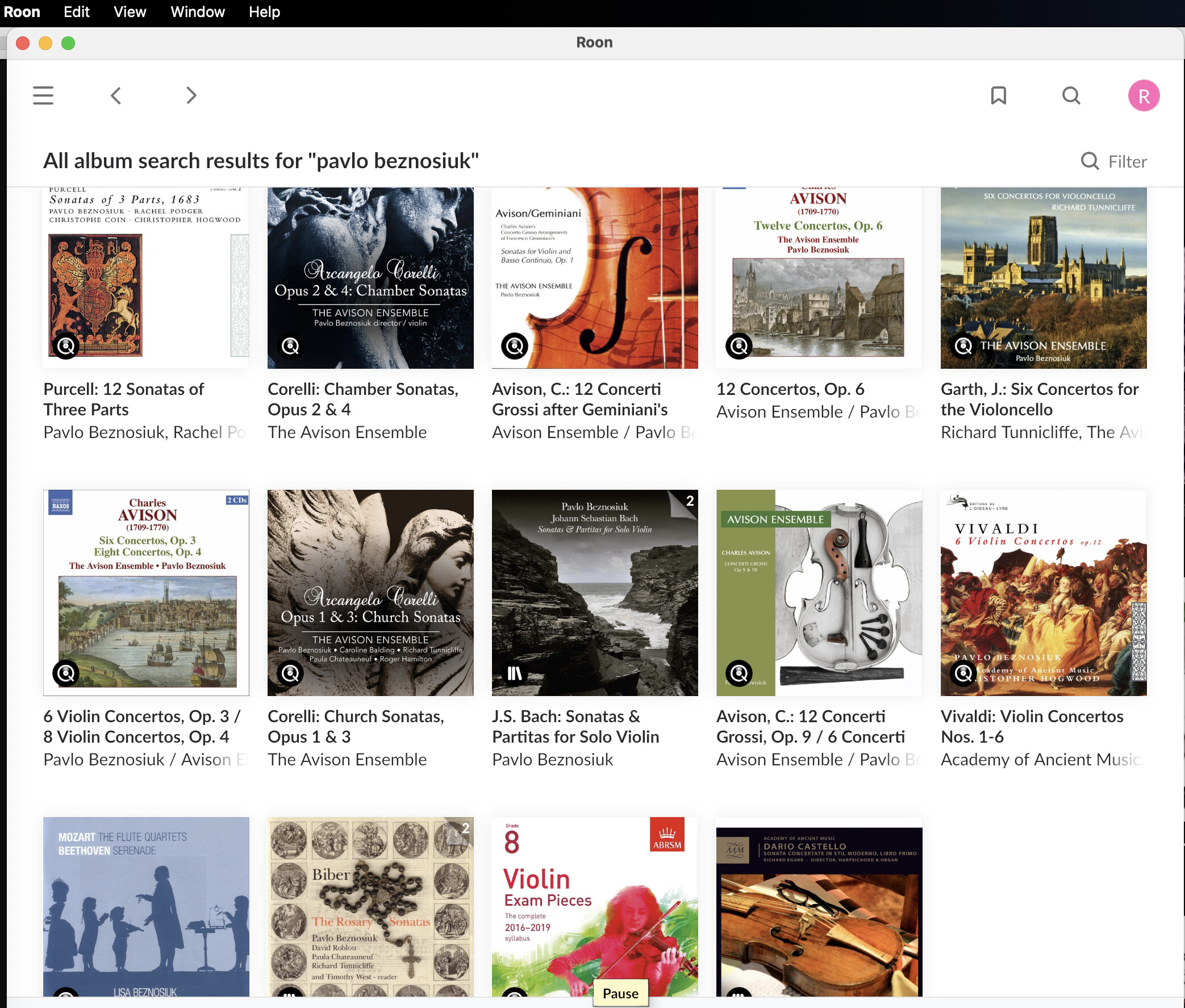Click artist 'Pavlo Beznosiuk / Avison E…' under 6 Violin Concertos
Image resolution: width=1185 pixels, height=1008 pixels.
click(145, 760)
